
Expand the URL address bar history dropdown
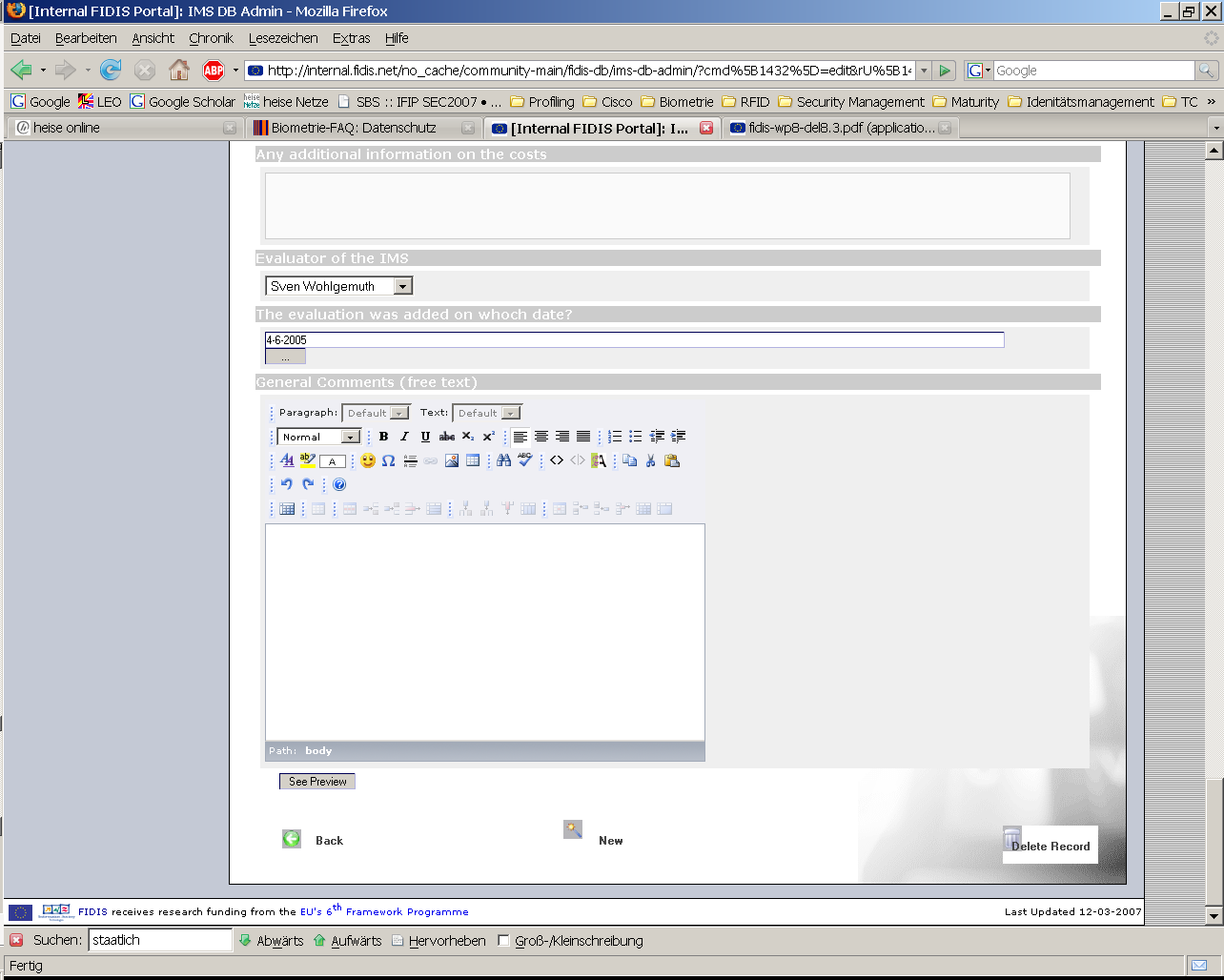(924, 71)
